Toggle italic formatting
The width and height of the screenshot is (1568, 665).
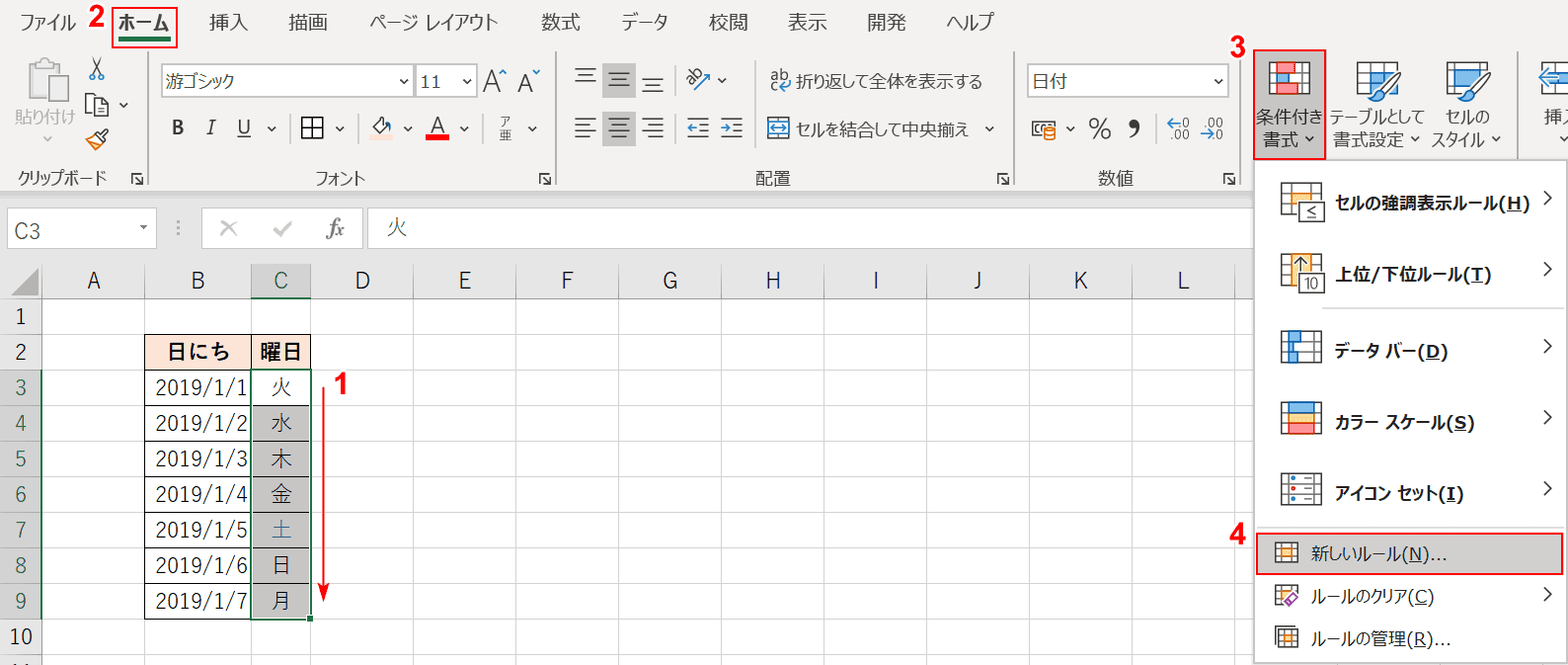210,127
